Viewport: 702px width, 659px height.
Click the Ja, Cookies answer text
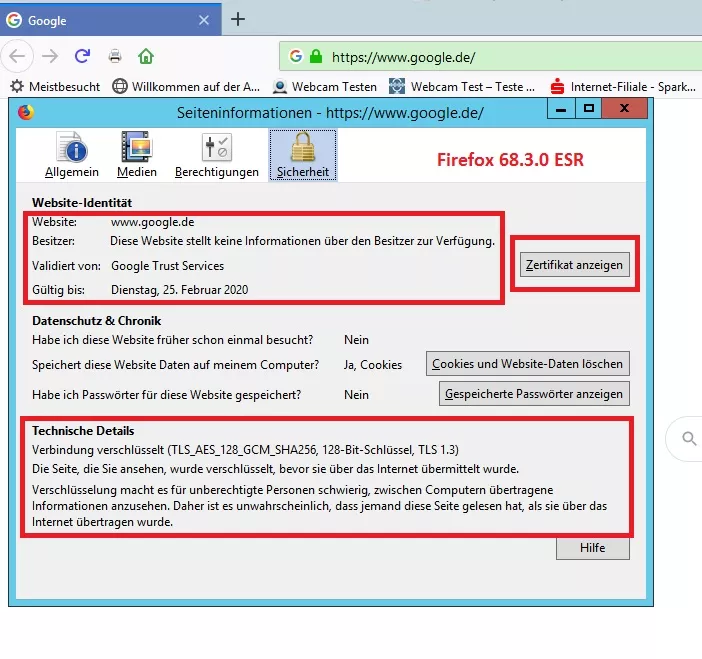[x=372, y=365]
